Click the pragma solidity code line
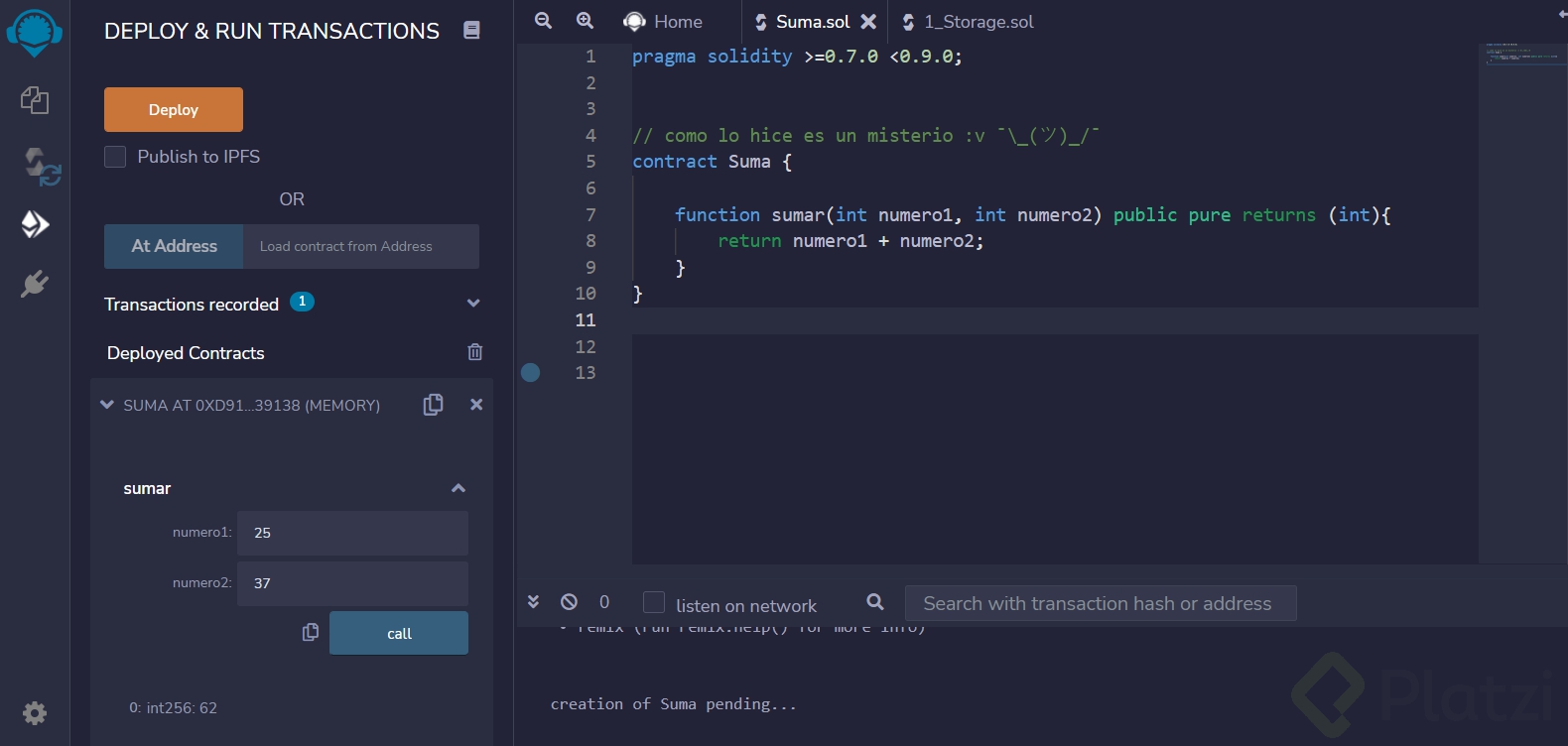The height and width of the screenshot is (746, 1568). pos(797,57)
